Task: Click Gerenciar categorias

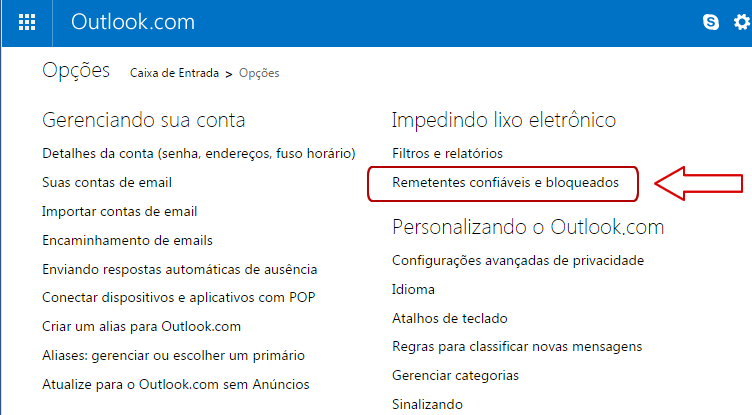Action: pos(455,376)
